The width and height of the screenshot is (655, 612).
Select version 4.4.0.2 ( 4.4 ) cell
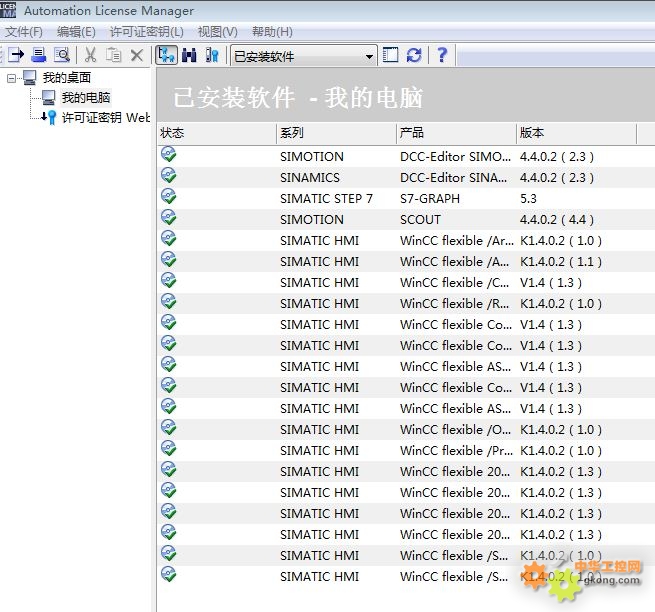[557, 220]
